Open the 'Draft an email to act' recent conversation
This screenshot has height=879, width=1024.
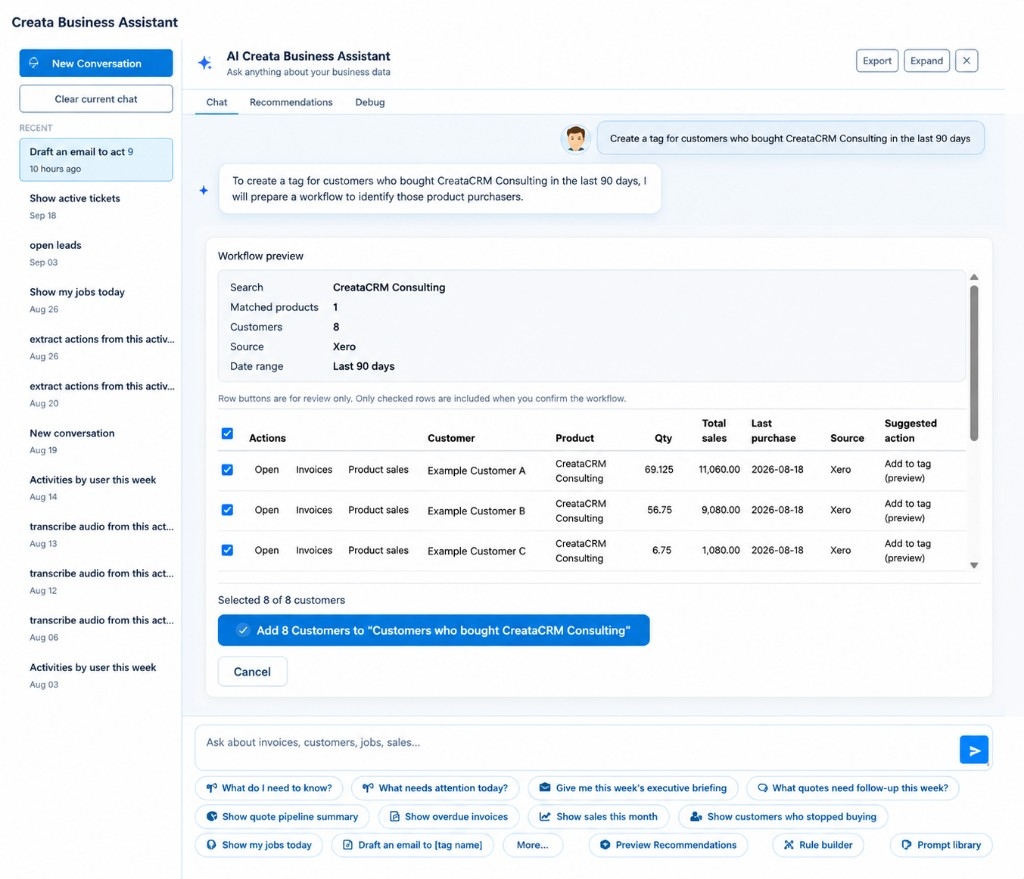96,159
